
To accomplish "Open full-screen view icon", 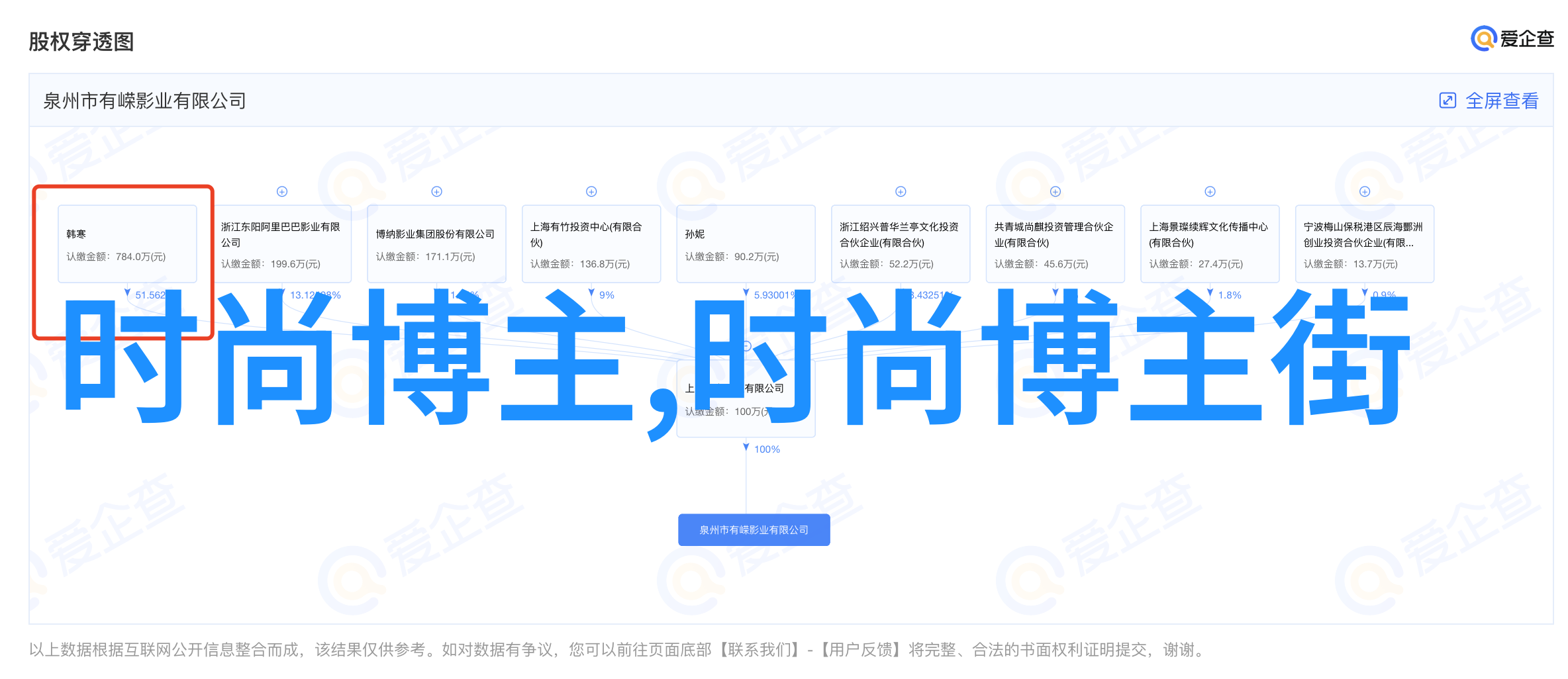I will [1447, 101].
